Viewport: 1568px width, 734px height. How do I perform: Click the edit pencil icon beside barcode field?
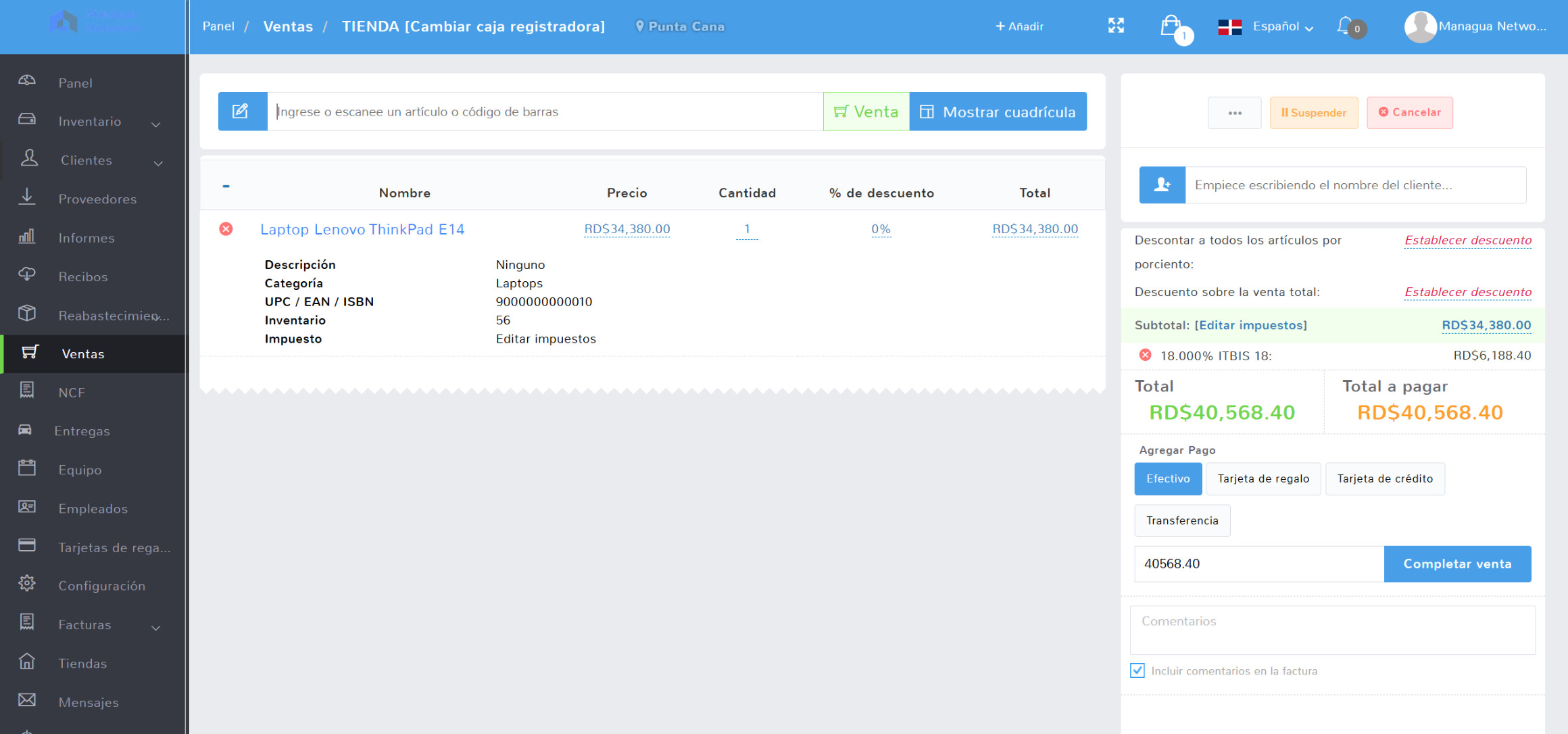coord(242,112)
